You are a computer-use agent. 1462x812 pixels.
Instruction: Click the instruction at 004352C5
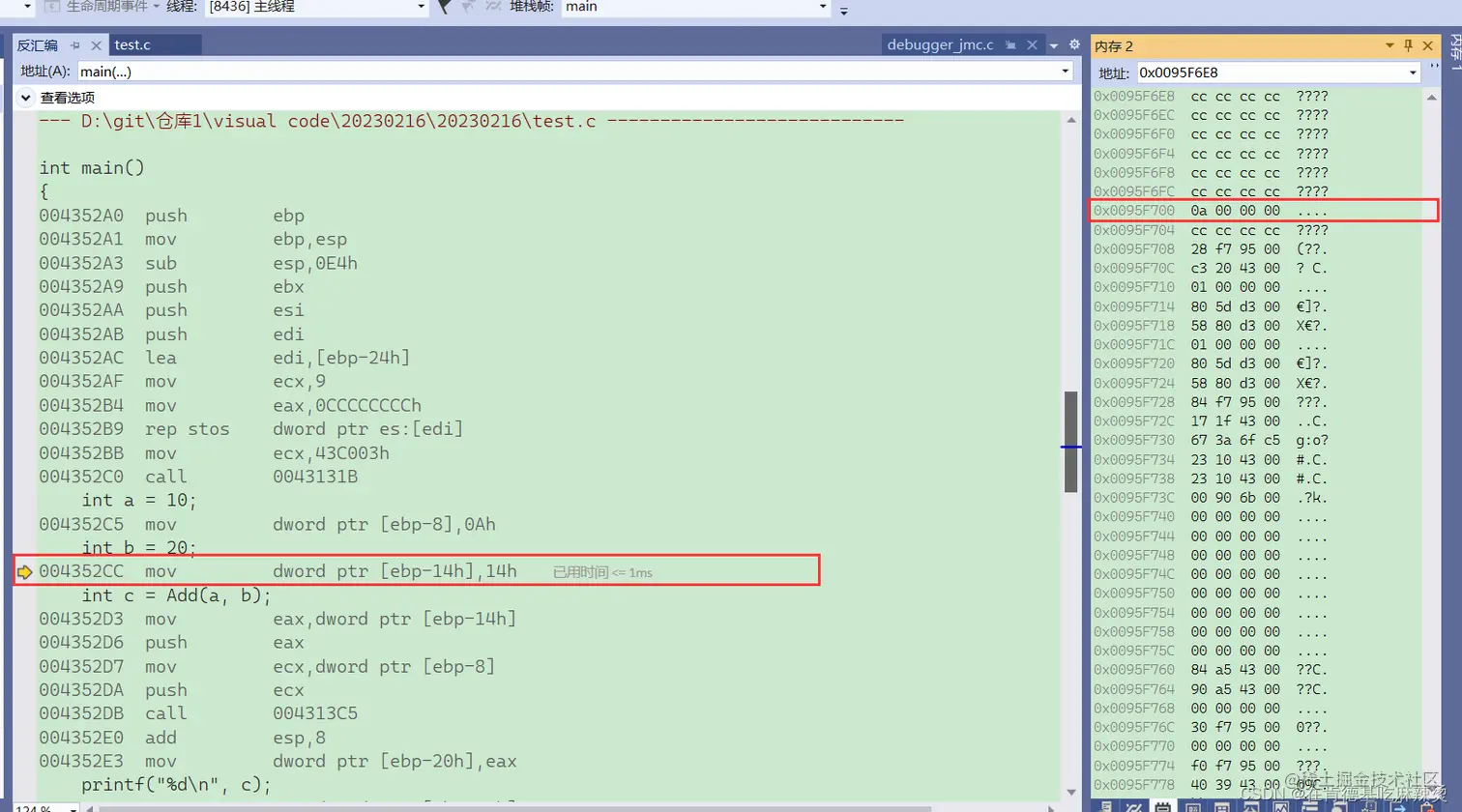268,525
